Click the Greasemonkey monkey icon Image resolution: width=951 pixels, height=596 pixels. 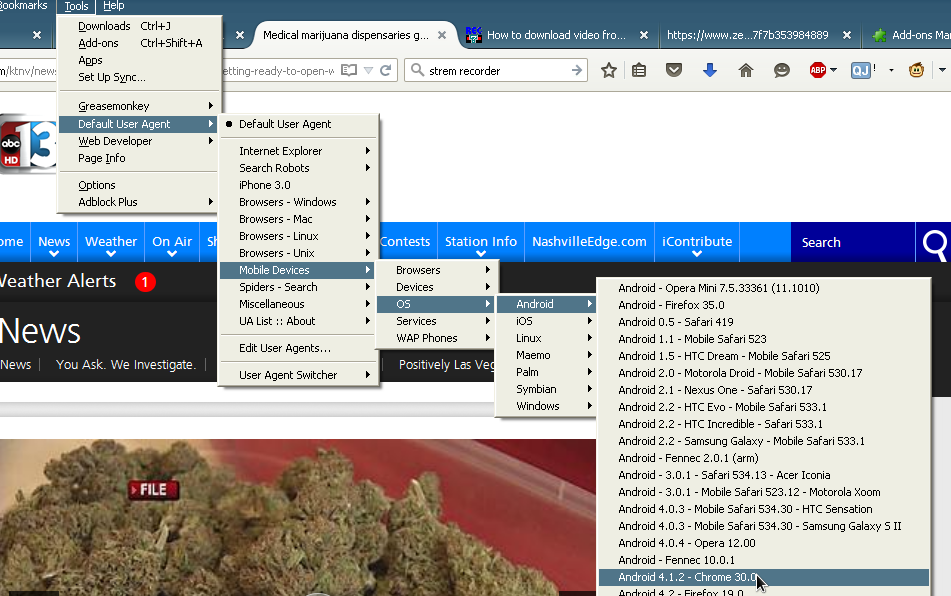pyautogui.click(x=916, y=70)
